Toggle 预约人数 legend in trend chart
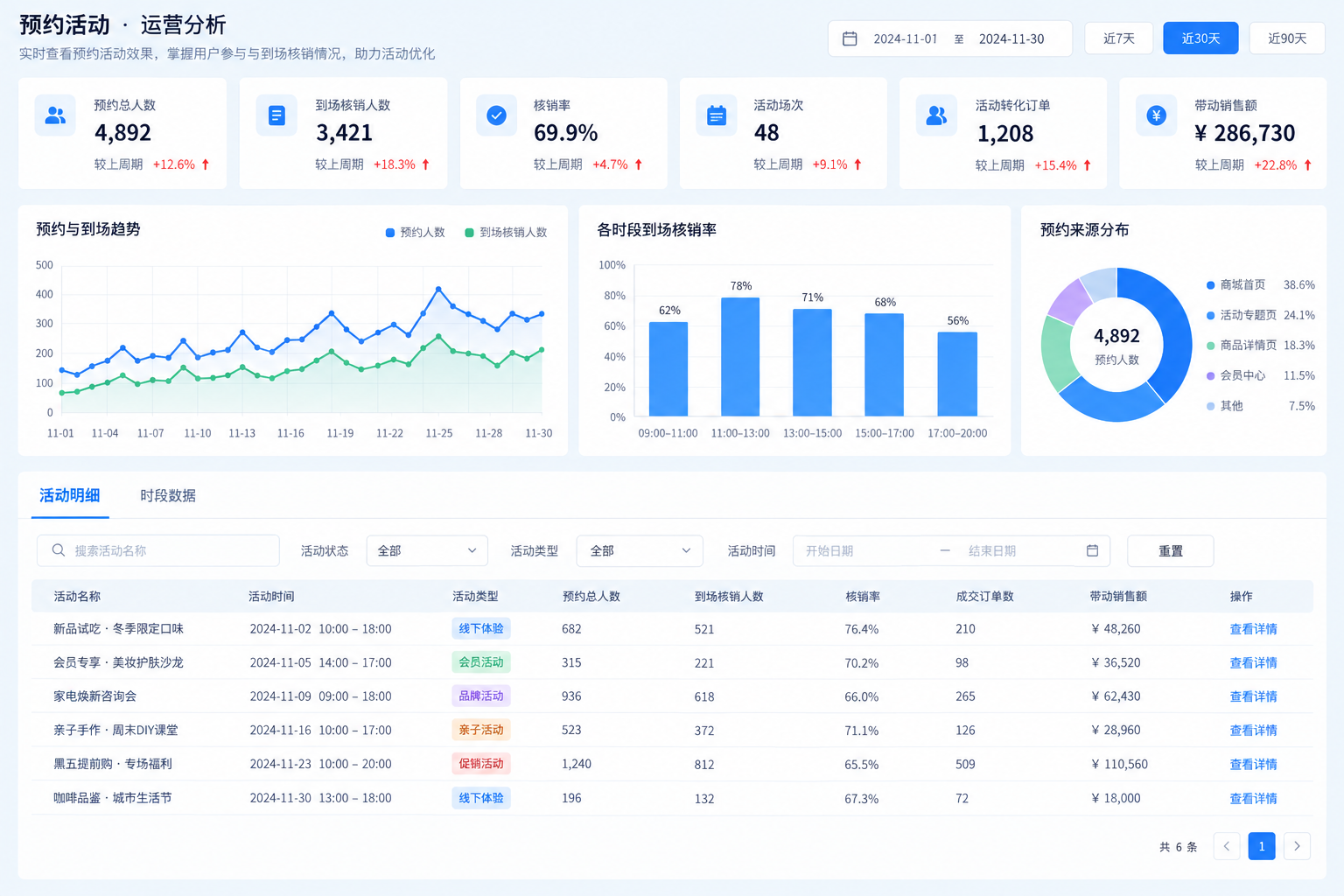Image resolution: width=1344 pixels, height=896 pixels. click(415, 232)
